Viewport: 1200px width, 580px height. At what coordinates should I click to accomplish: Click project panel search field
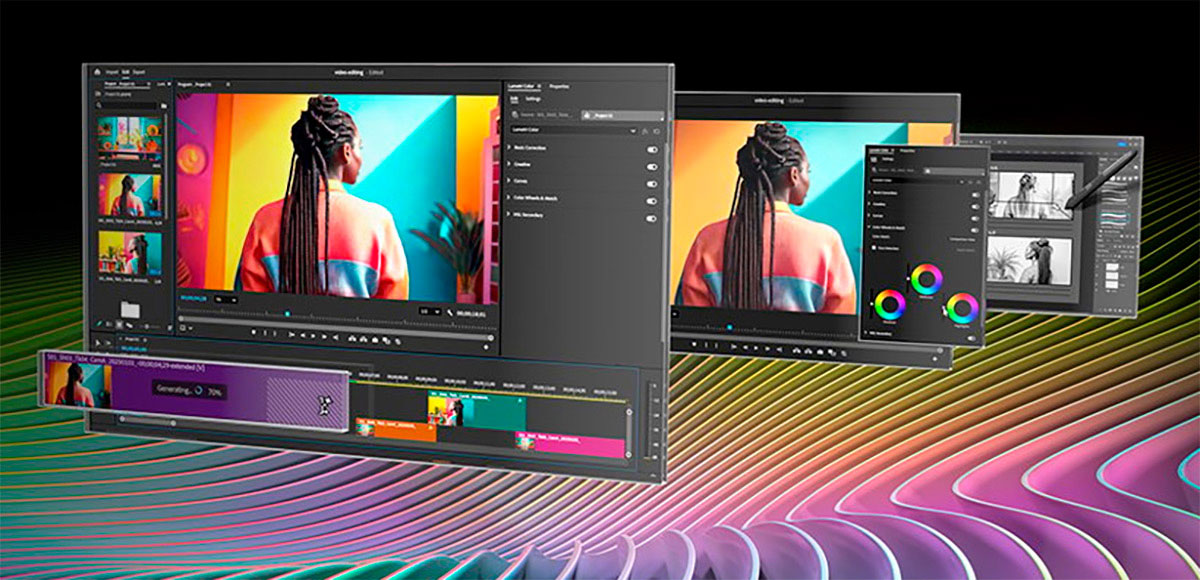coord(127,105)
